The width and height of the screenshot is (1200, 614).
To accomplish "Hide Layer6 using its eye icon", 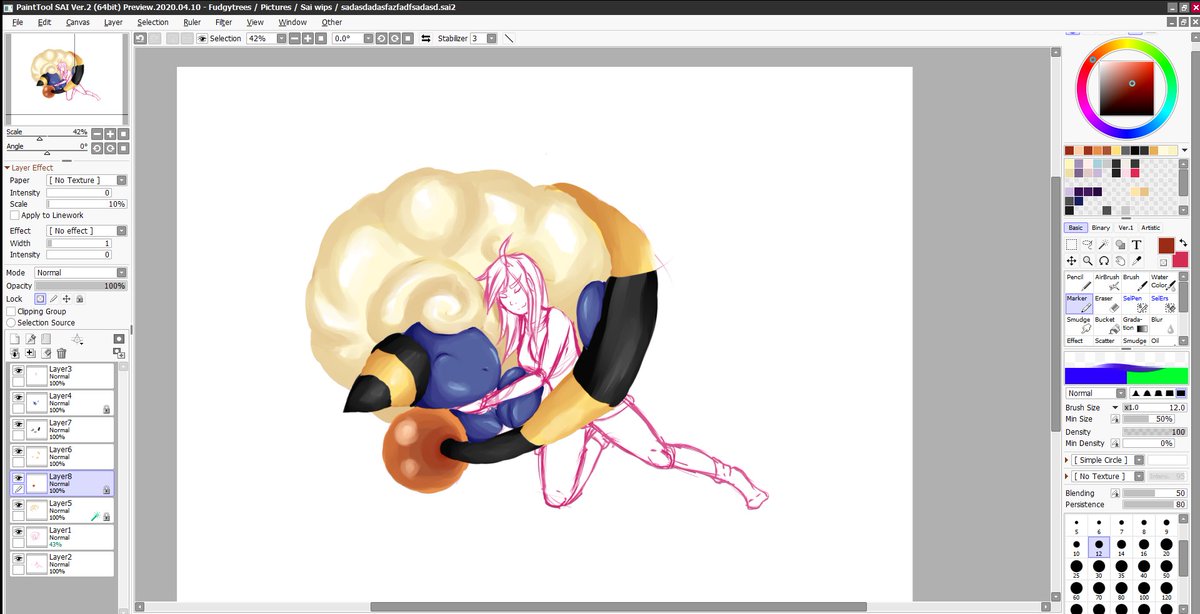I will click(x=18, y=451).
